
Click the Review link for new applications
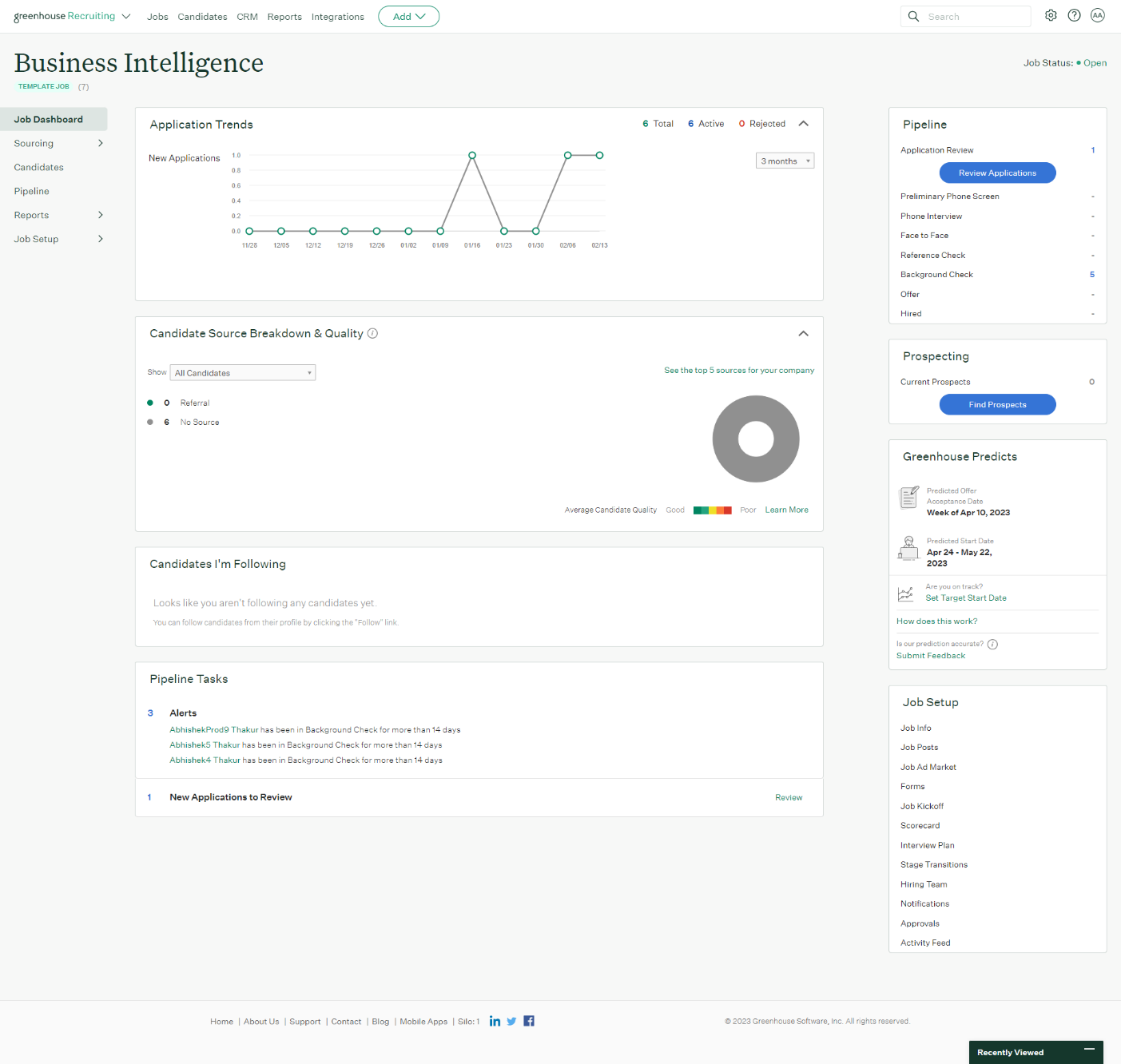(x=789, y=797)
